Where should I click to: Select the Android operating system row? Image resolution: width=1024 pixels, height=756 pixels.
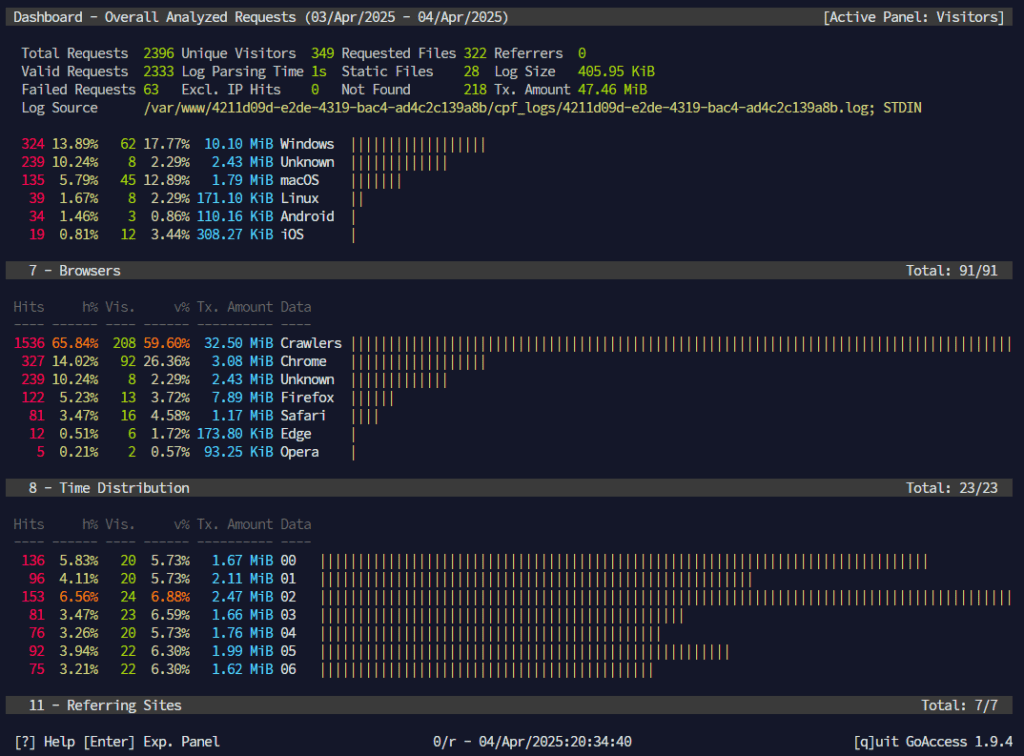pyautogui.click(x=307, y=216)
